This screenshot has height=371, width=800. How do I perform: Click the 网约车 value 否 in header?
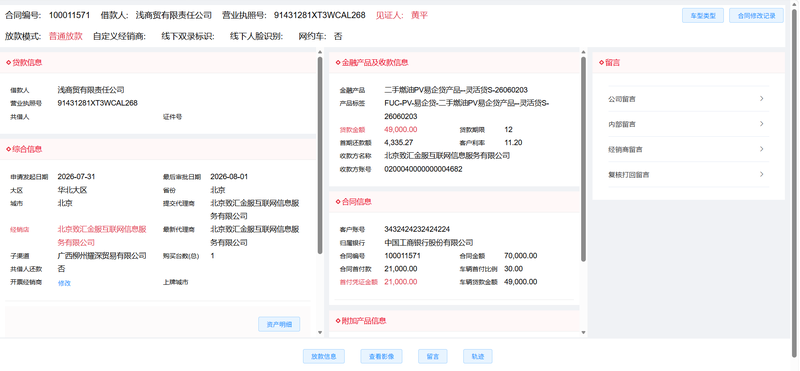tap(338, 36)
